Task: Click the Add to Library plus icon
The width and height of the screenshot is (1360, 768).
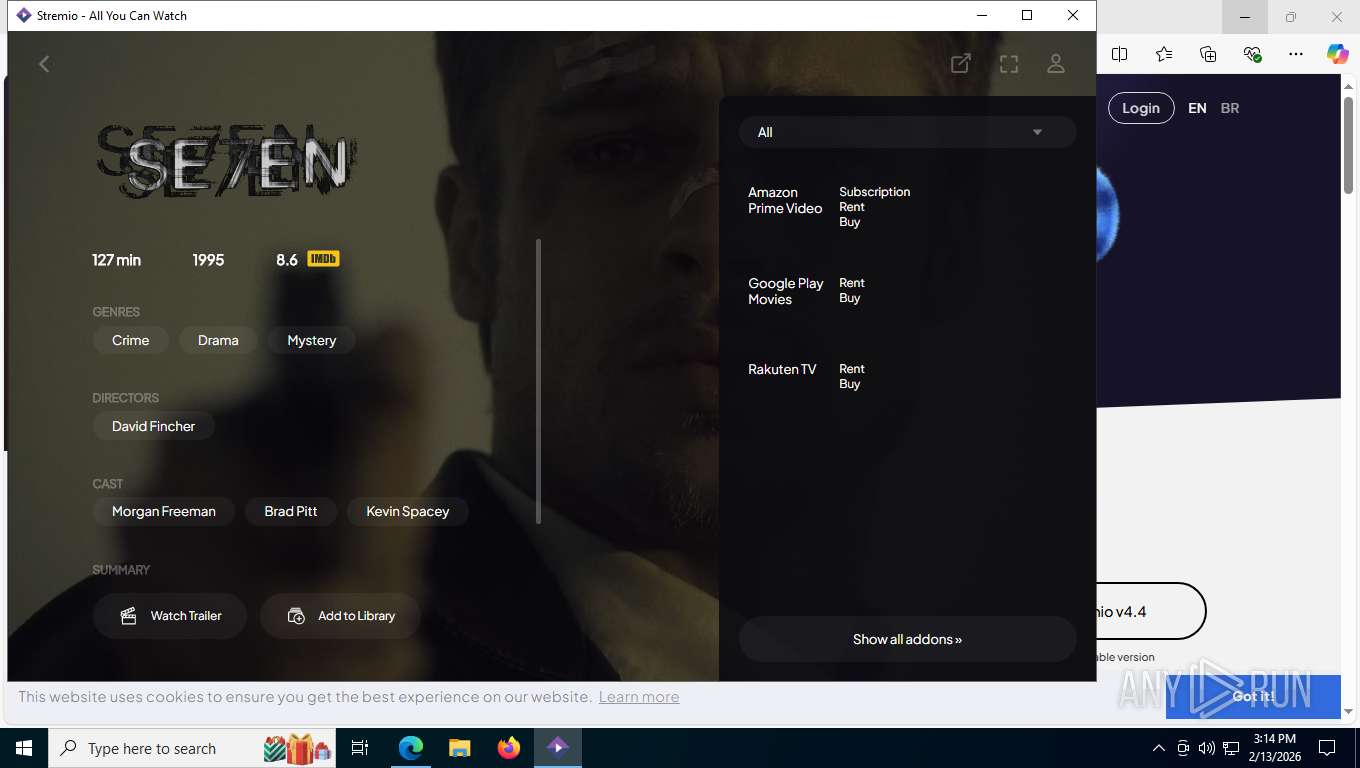Action: click(296, 616)
